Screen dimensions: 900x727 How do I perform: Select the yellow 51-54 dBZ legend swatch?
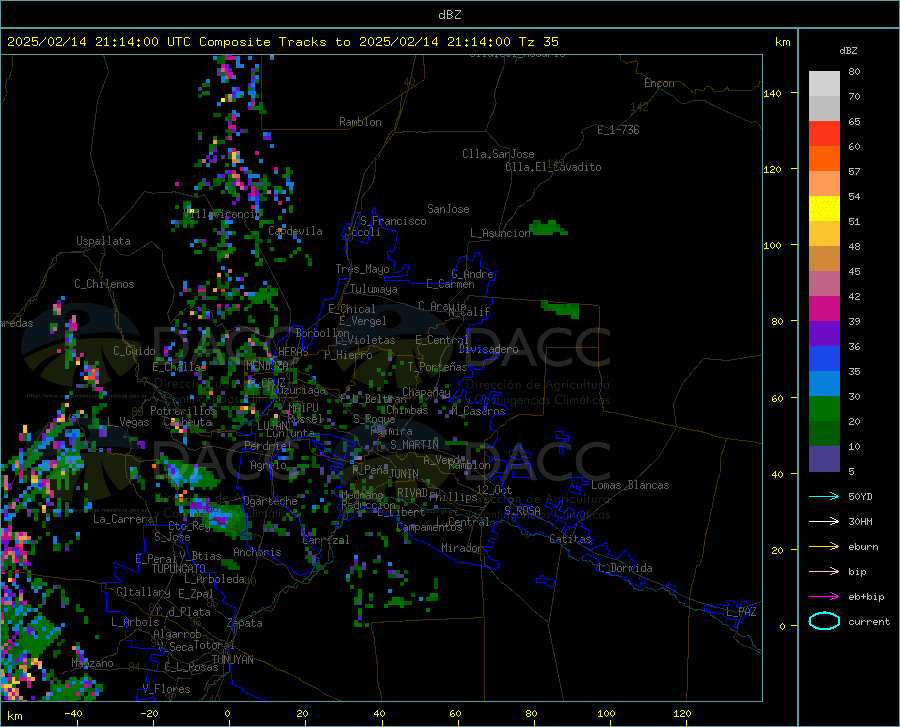pyautogui.click(x=824, y=209)
